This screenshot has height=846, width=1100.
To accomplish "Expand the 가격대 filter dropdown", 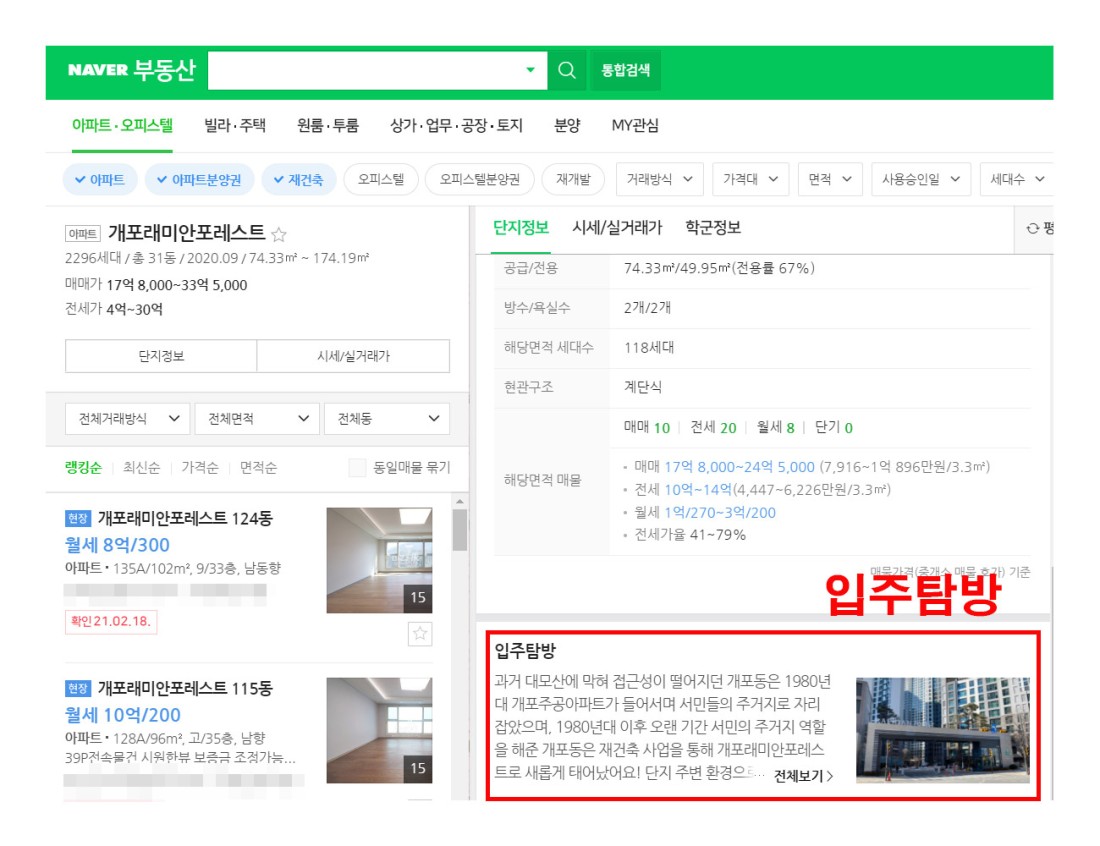I will point(751,180).
